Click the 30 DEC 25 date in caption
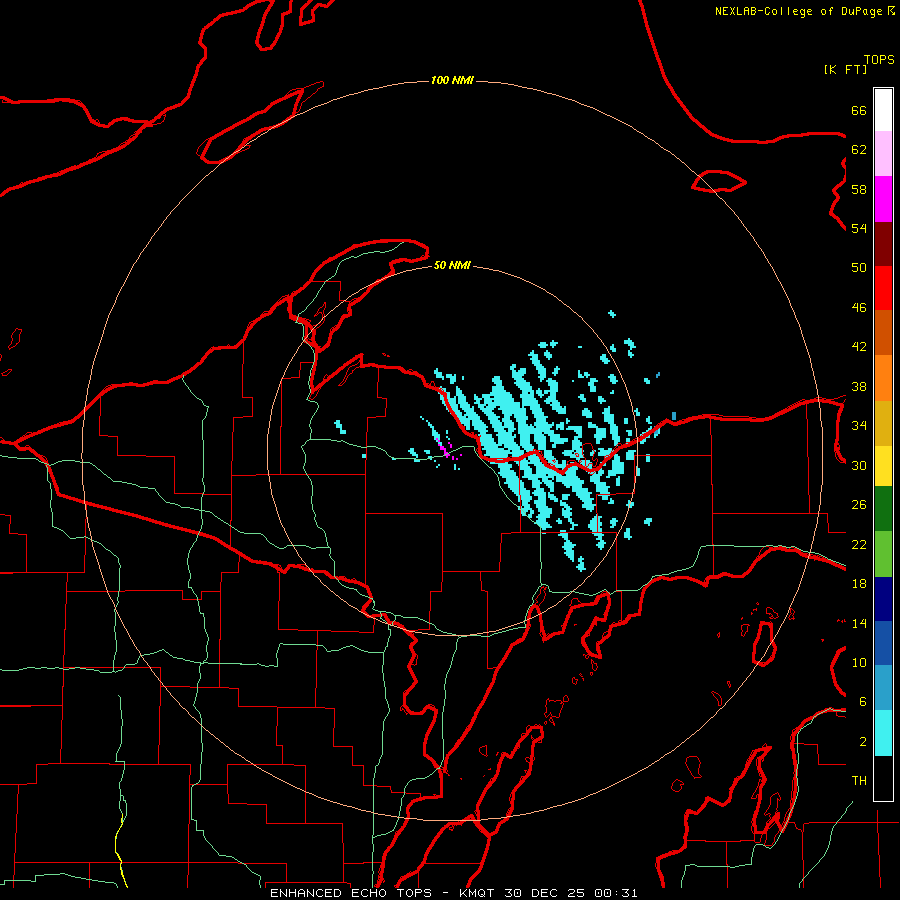The height and width of the screenshot is (900, 900). (x=545, y=893)
